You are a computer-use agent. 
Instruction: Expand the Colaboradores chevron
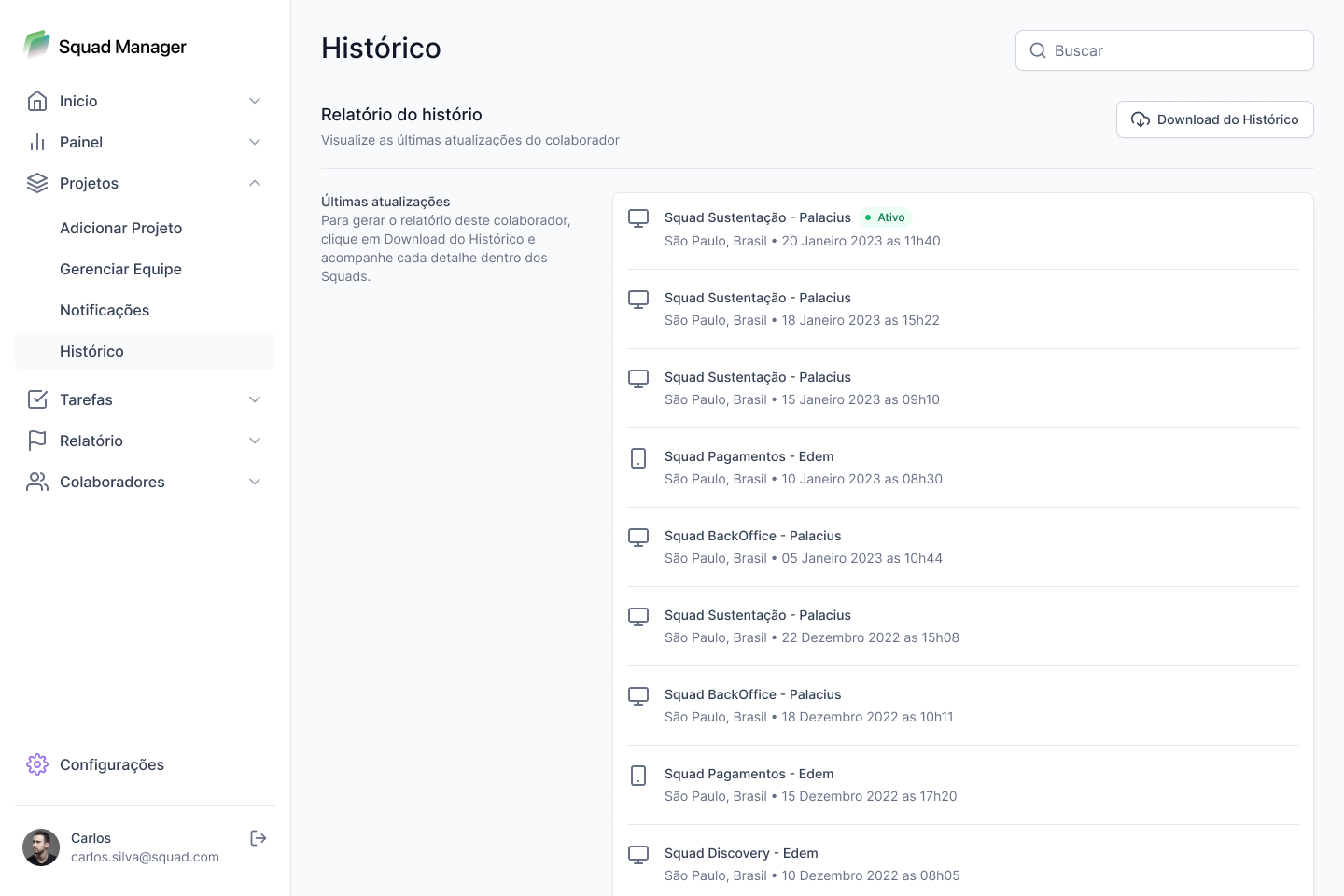click(255, 482)
